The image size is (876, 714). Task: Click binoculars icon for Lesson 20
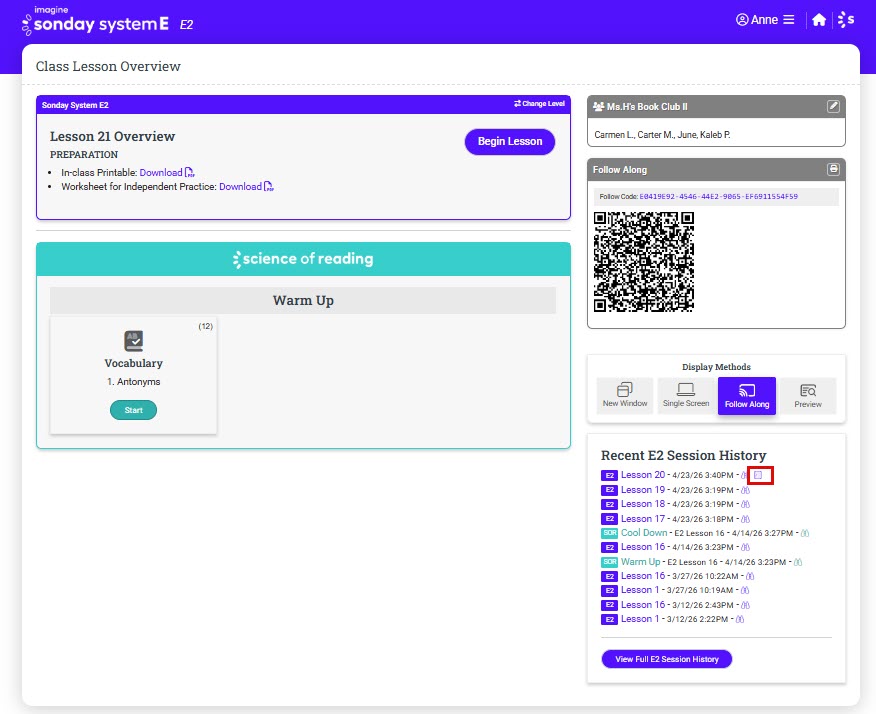pyautogui.click(x=744, y=475)
